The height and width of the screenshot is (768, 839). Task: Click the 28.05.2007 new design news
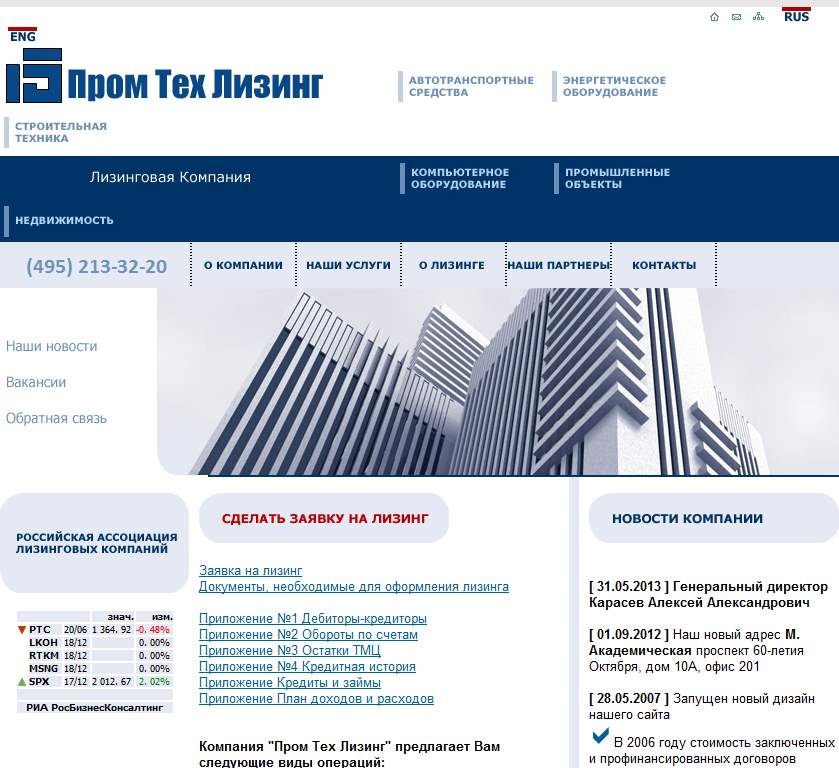coord(702,706)
